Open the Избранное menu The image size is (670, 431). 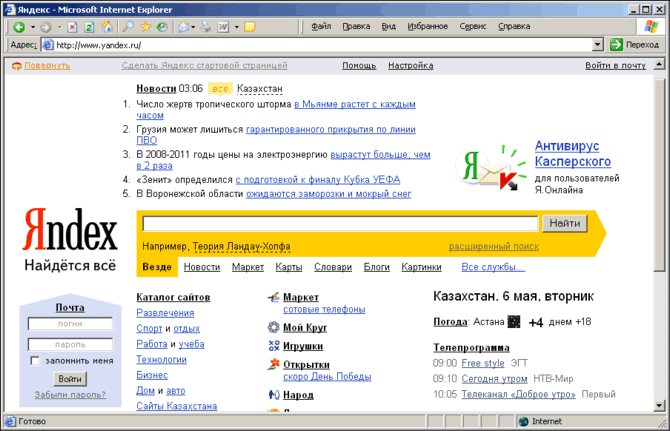click(x=427, y=26)
